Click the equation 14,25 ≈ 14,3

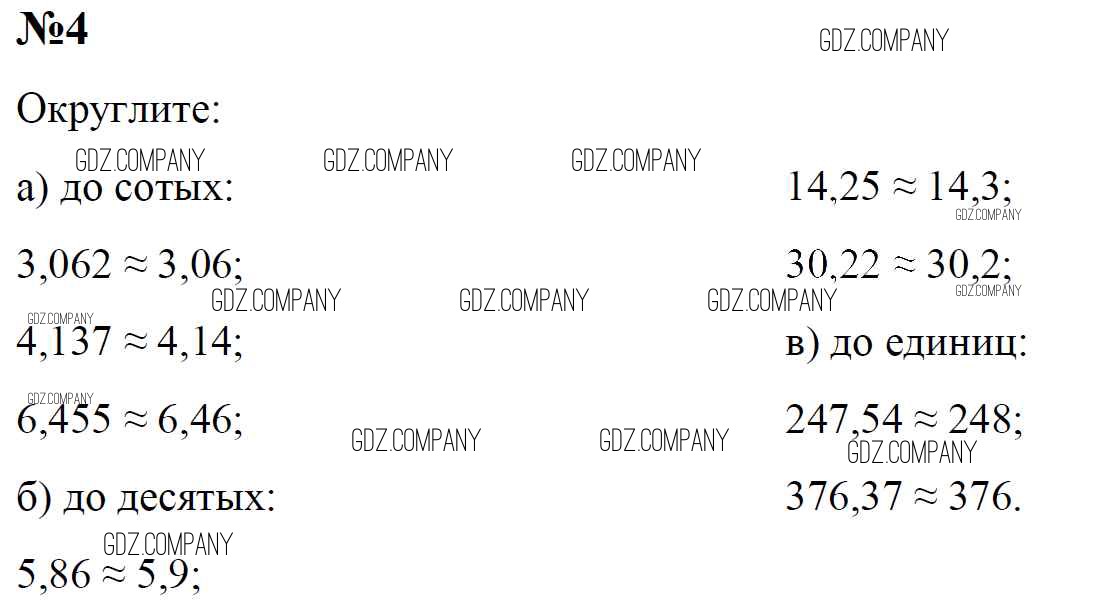pos(899,187)
